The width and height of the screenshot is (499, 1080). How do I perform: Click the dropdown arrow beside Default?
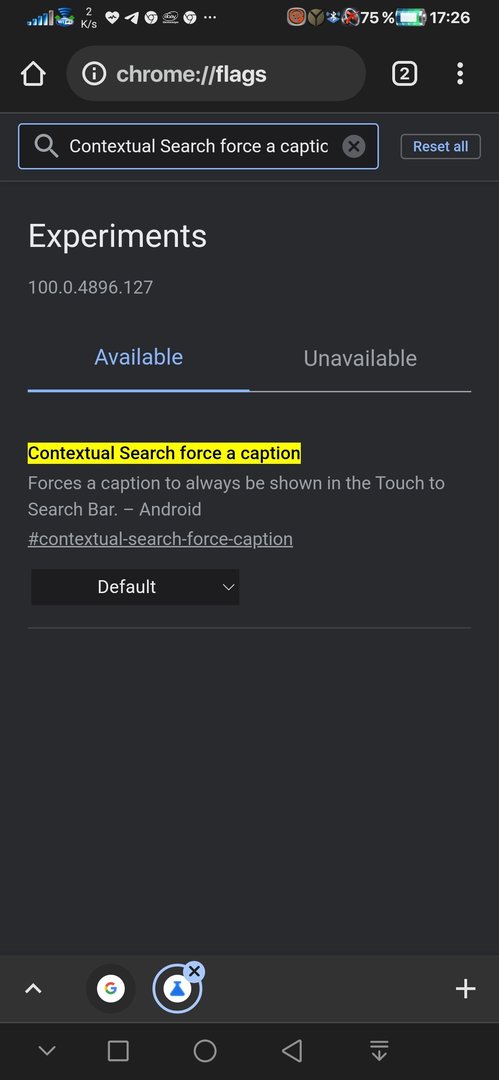(228, 588)
